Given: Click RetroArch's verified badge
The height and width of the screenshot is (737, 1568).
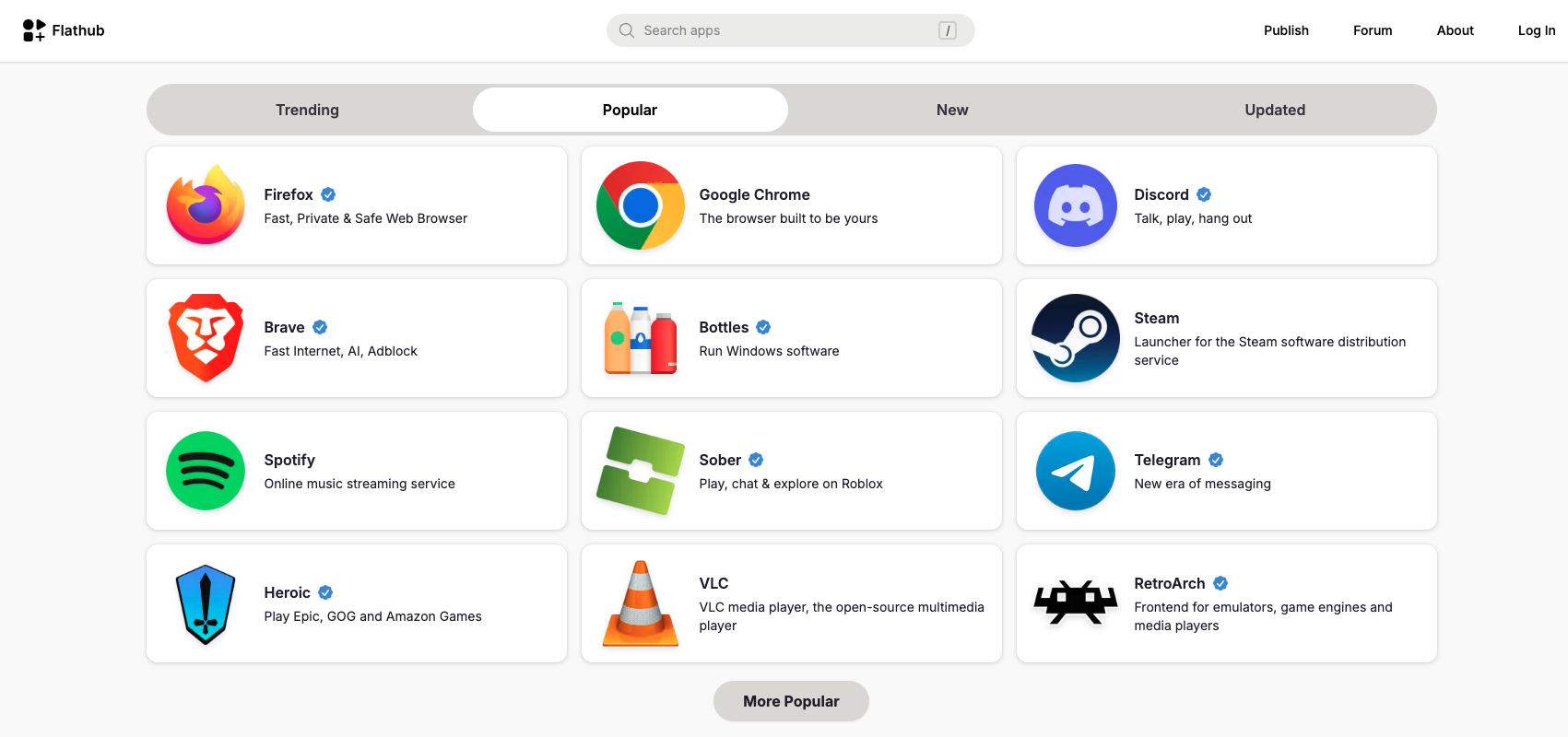Looking at the screenshot, I should (x=1220, y=583).
